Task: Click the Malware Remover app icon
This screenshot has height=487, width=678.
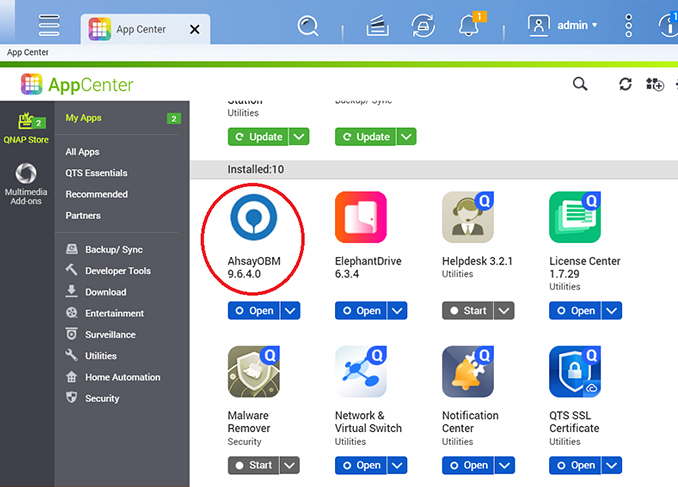Action: (x=254, y=372)
